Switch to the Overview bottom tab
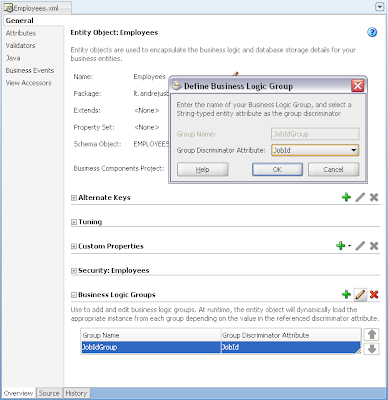The height and width of the screenshot is (400, 388). (18, 393)
